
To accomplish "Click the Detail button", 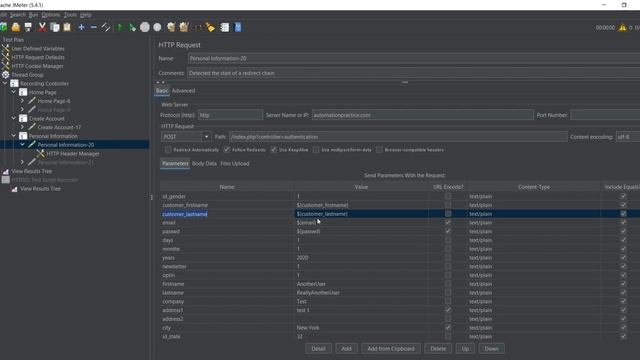I will [x=318, y=349].
